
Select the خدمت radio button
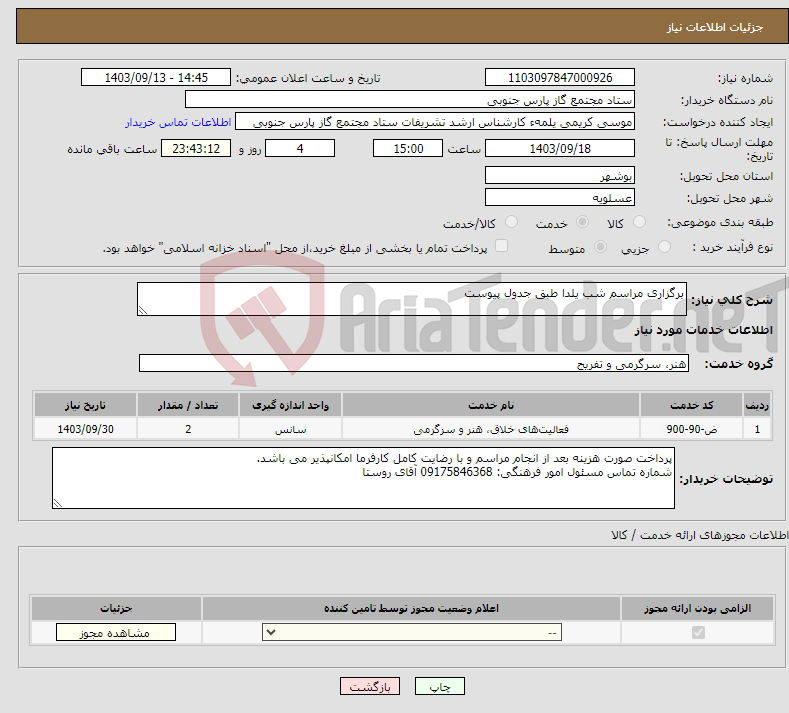point(582,221)
